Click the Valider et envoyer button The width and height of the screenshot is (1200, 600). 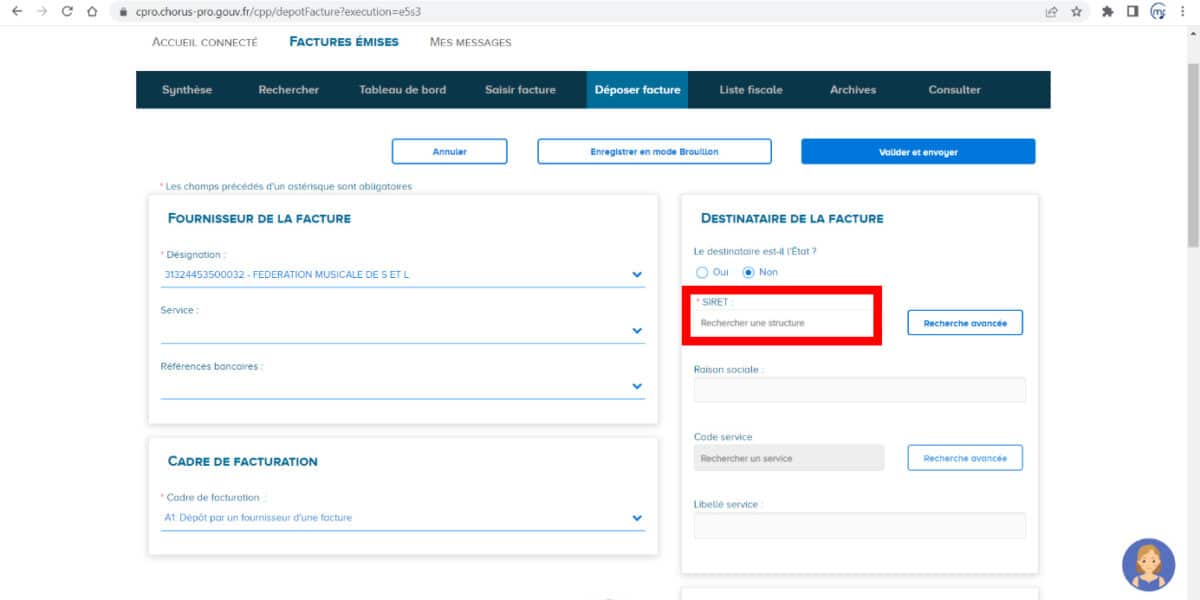(x=918, y=151)
